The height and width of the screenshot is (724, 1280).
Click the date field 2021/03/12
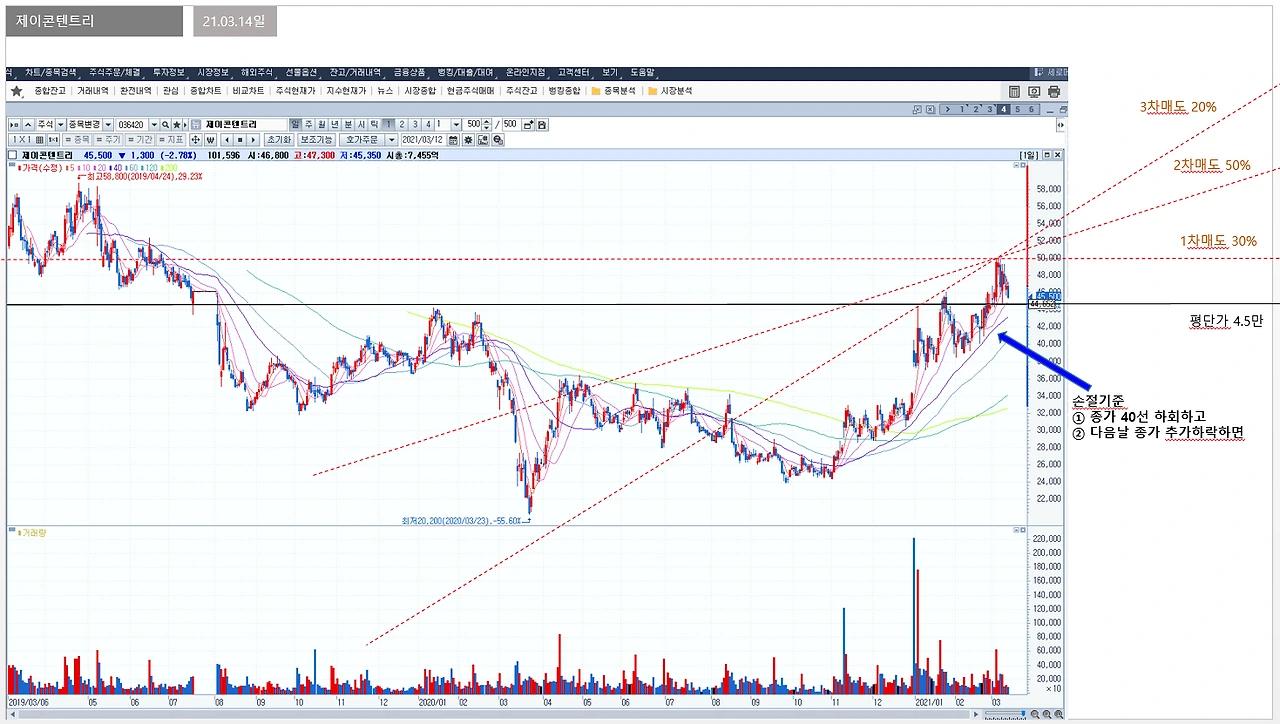(423, 140)
